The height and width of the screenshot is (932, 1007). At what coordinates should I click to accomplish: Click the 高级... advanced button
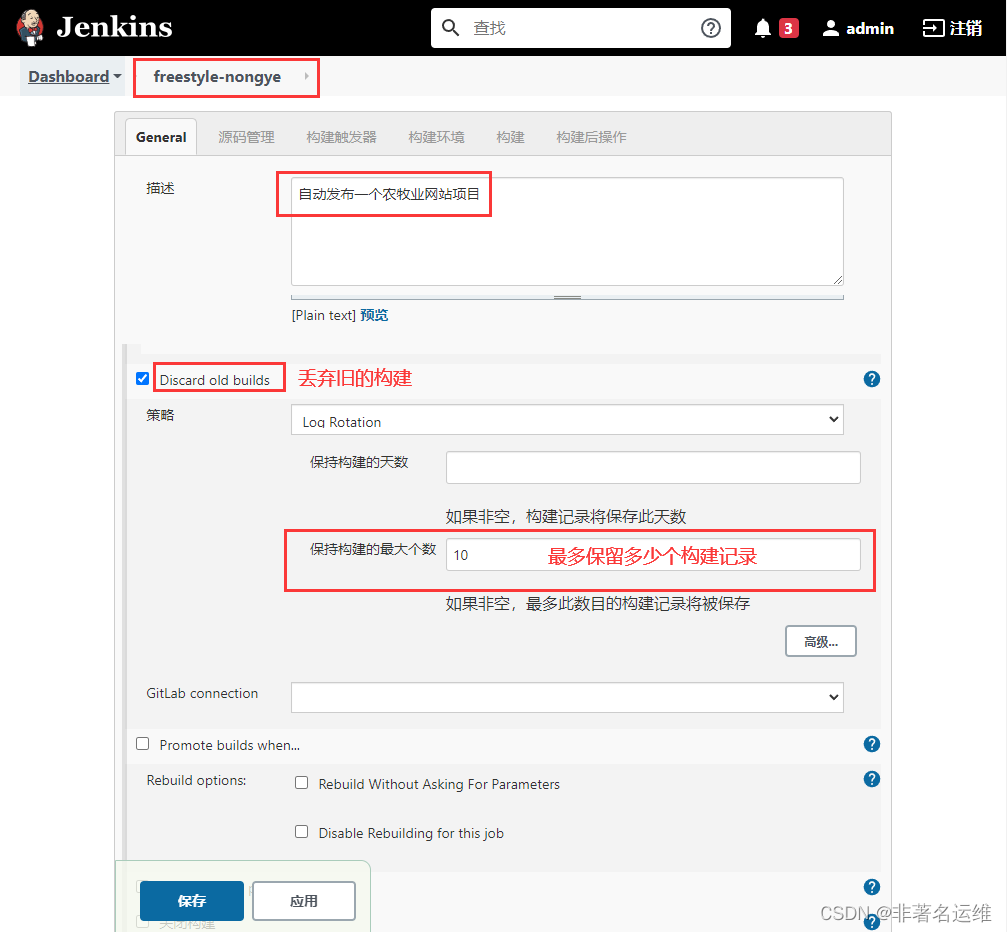821,641
